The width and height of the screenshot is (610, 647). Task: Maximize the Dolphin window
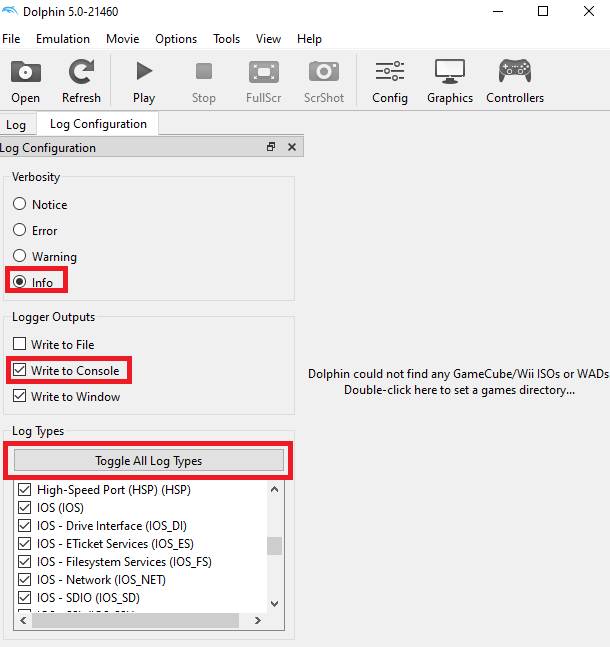543,12
